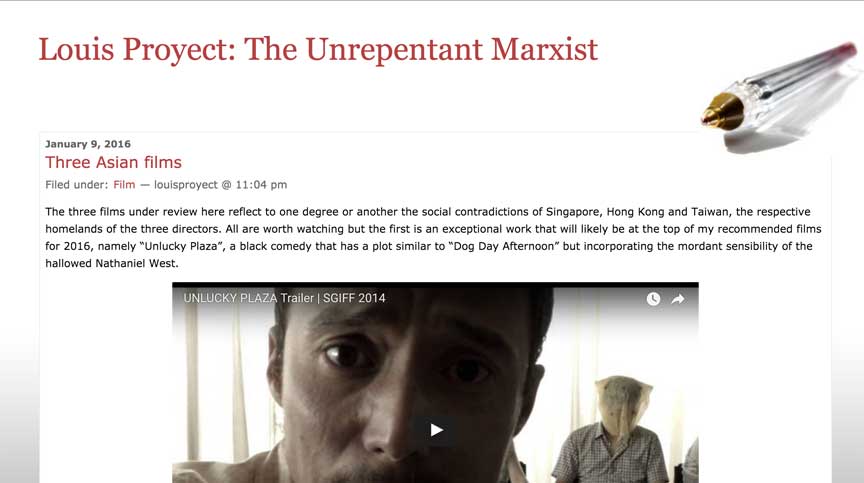Click the video Share arrow icon
Viewport: 864px width, 483px height.
[678, 299]
